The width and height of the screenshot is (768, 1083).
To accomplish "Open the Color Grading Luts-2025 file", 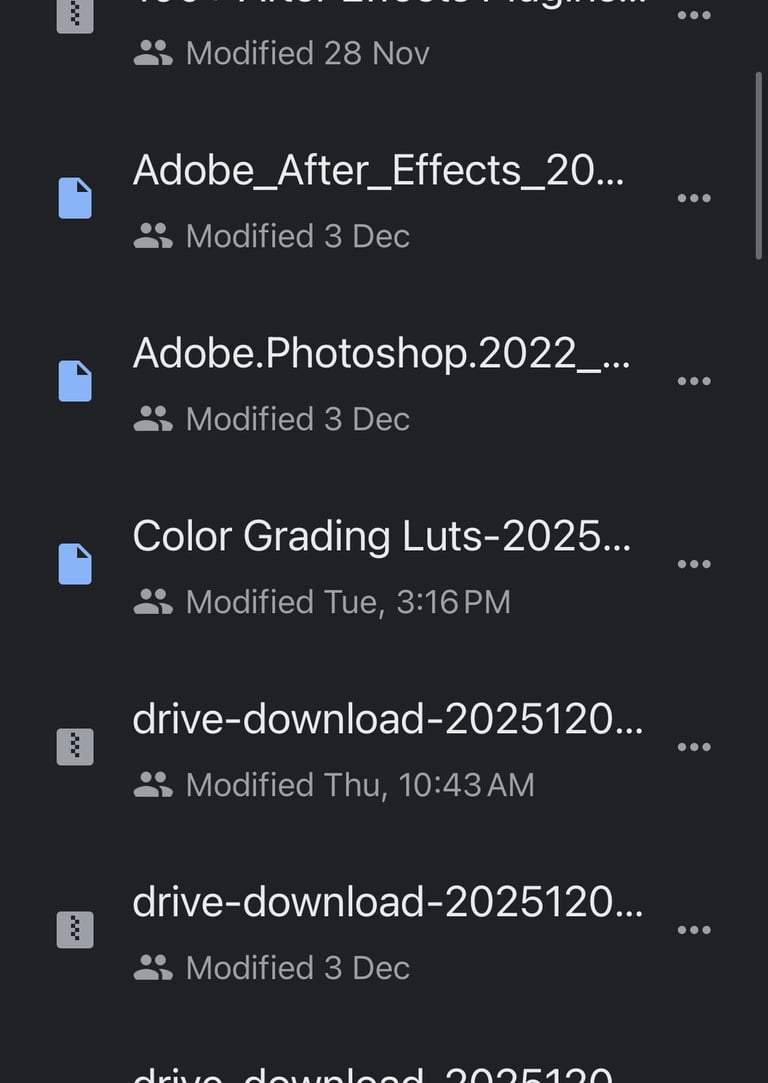I will coord(381,537).
